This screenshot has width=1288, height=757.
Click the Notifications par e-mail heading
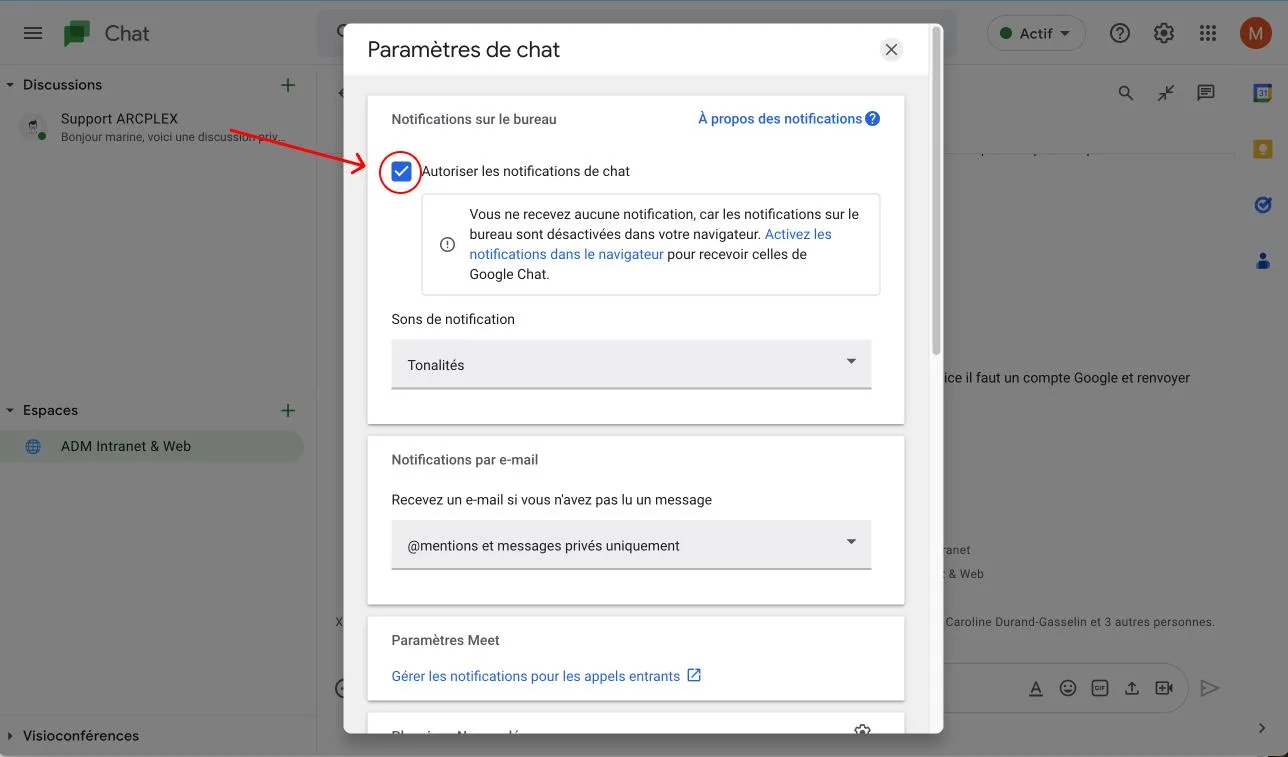[465, 460]
